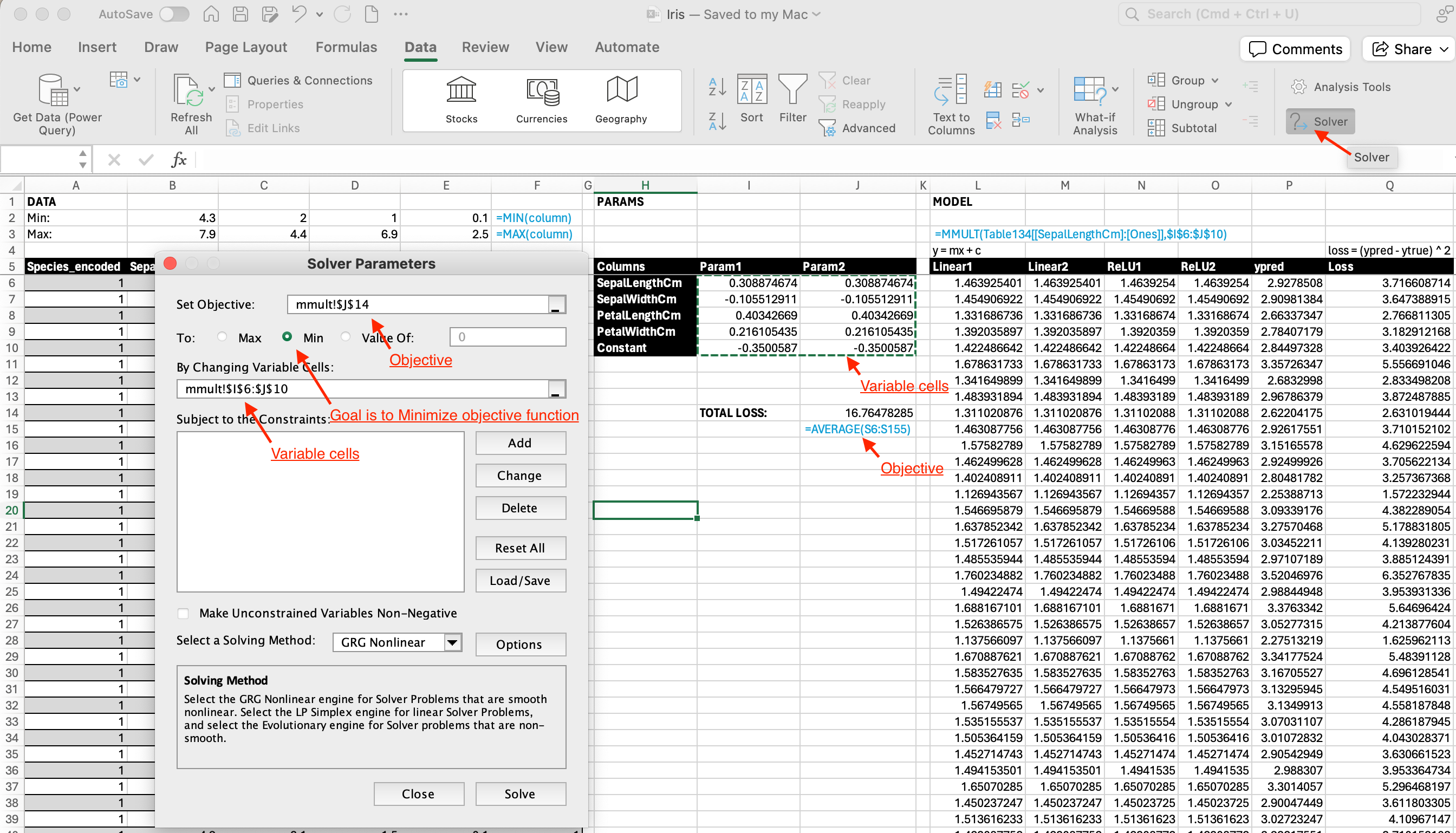Screen dimensions: 1456x833
Task: Expand the What-if Analysis dropdown
Action: [1115, 90]
